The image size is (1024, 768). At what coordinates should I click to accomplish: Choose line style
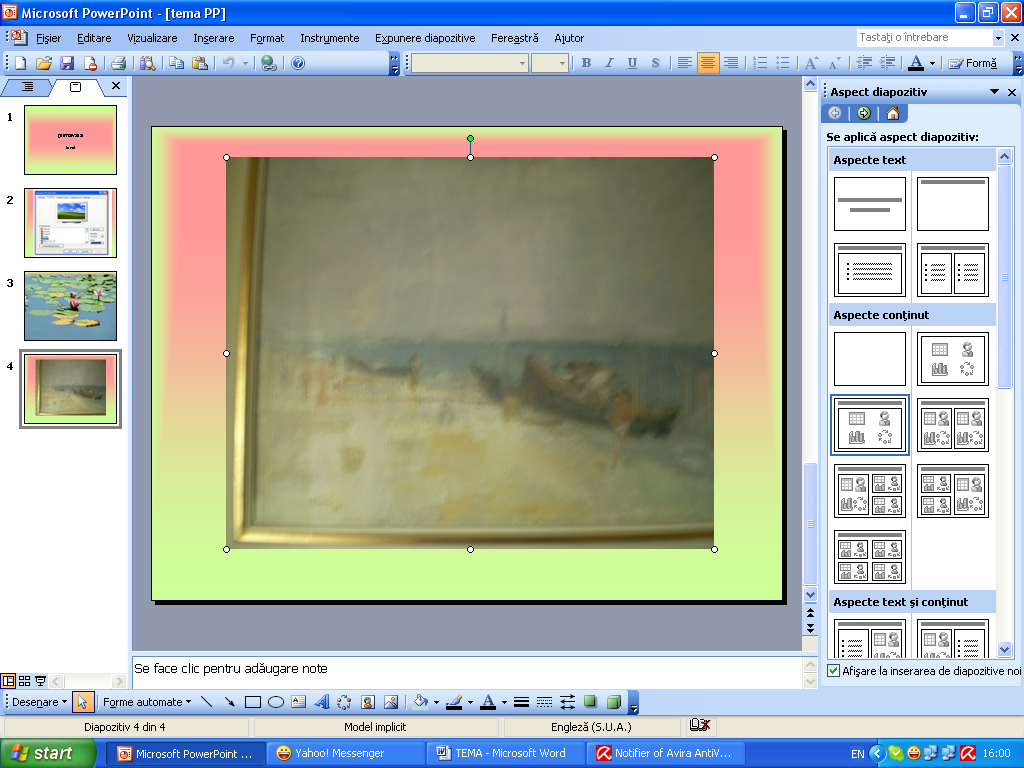521,702
